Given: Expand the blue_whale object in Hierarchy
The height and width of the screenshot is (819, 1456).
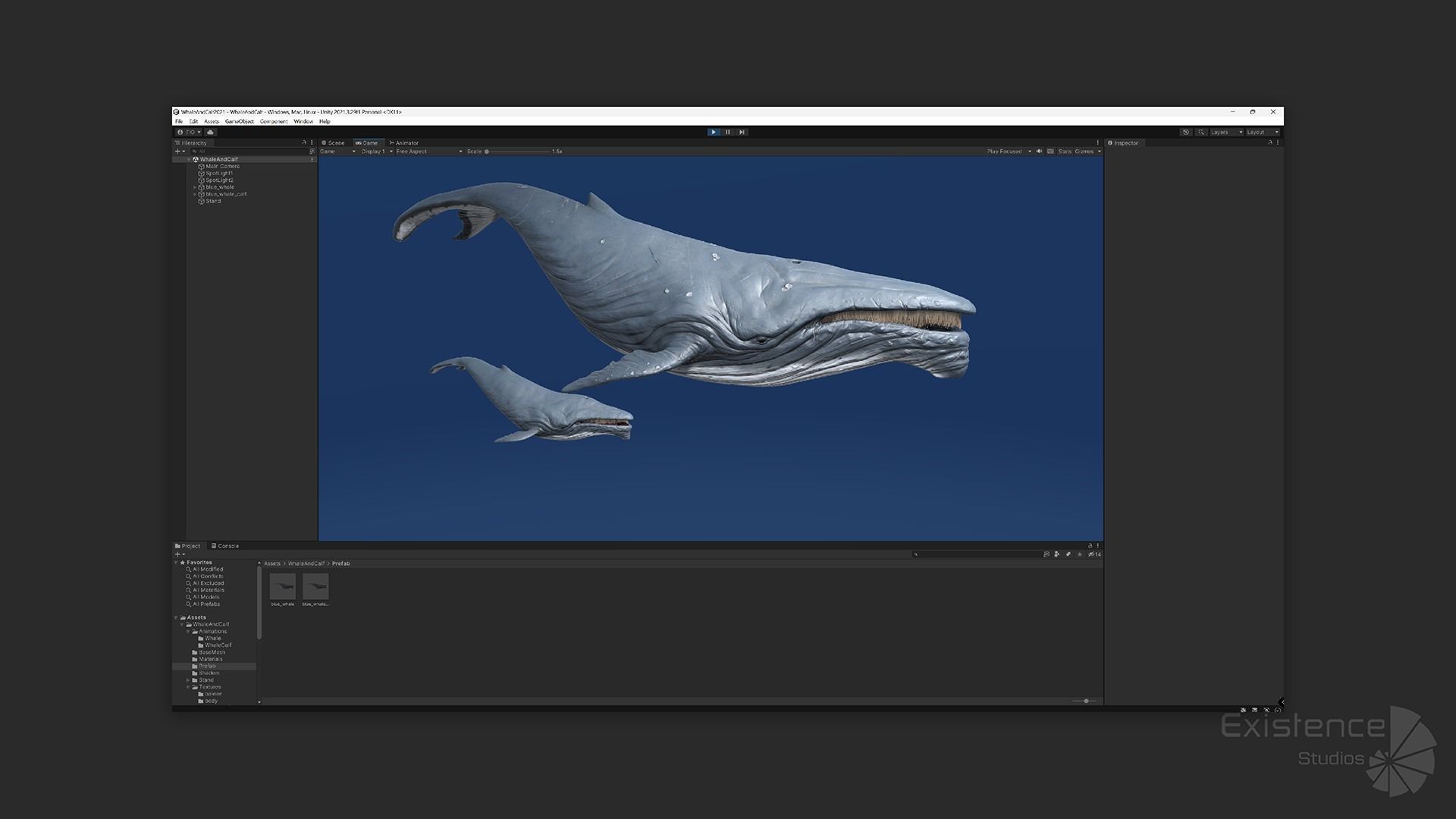Looking at the screenshot, I should coord(195,187).
